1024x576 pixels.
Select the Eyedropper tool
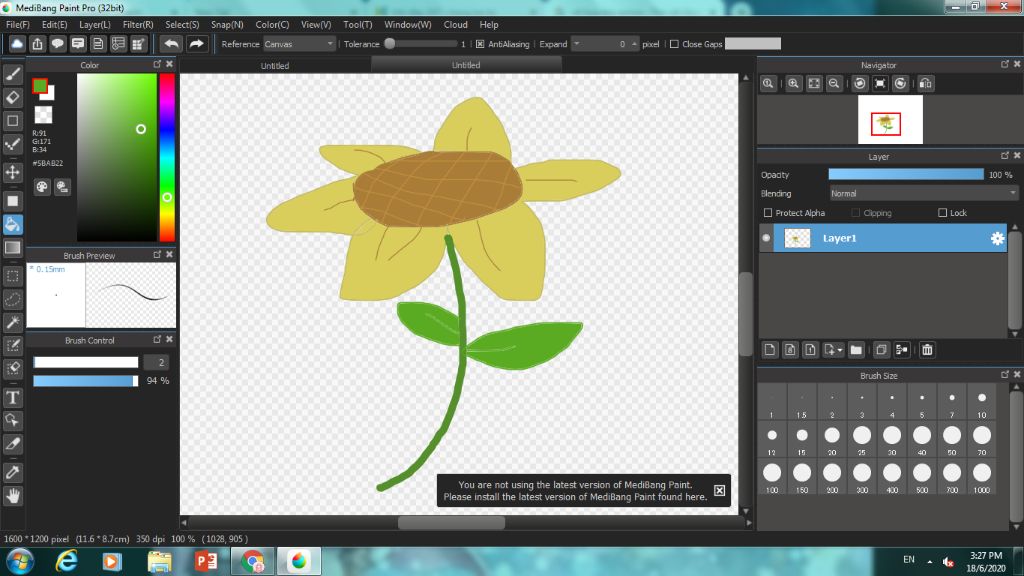coord(12,472)
